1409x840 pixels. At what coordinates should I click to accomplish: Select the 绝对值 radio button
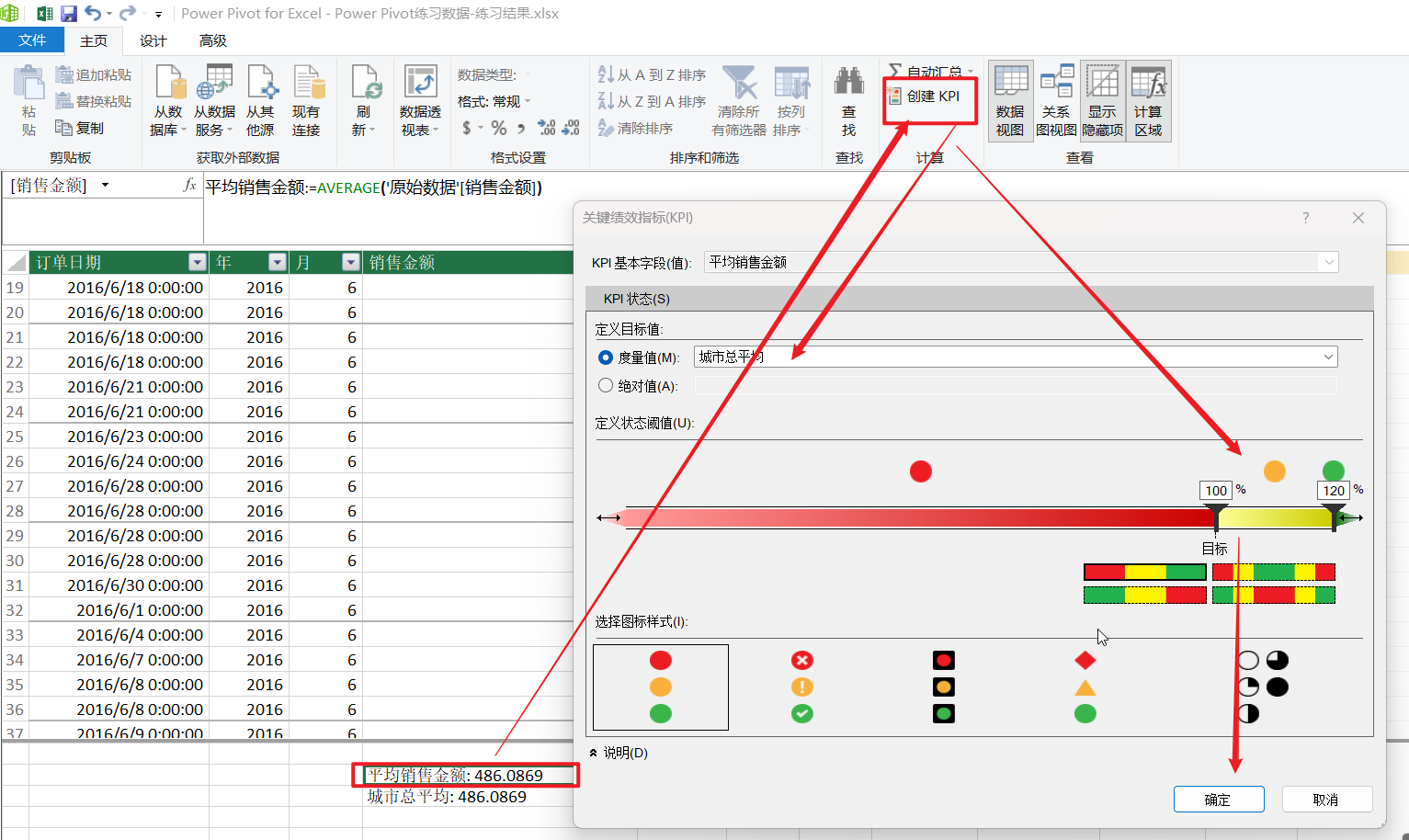point(606,385)
